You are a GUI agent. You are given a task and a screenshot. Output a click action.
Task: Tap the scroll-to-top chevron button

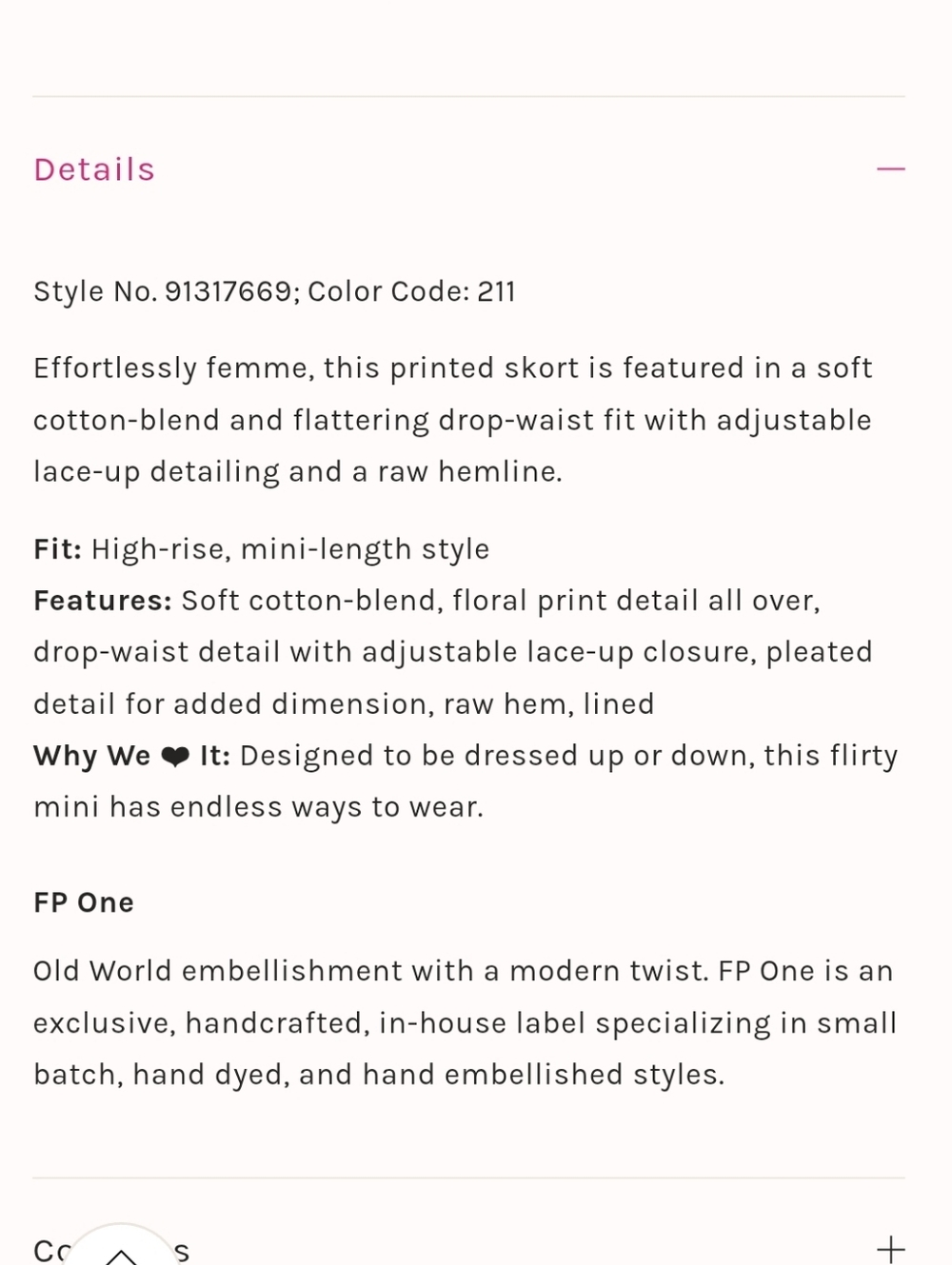pyautogui.click(x=121, y=1249)
